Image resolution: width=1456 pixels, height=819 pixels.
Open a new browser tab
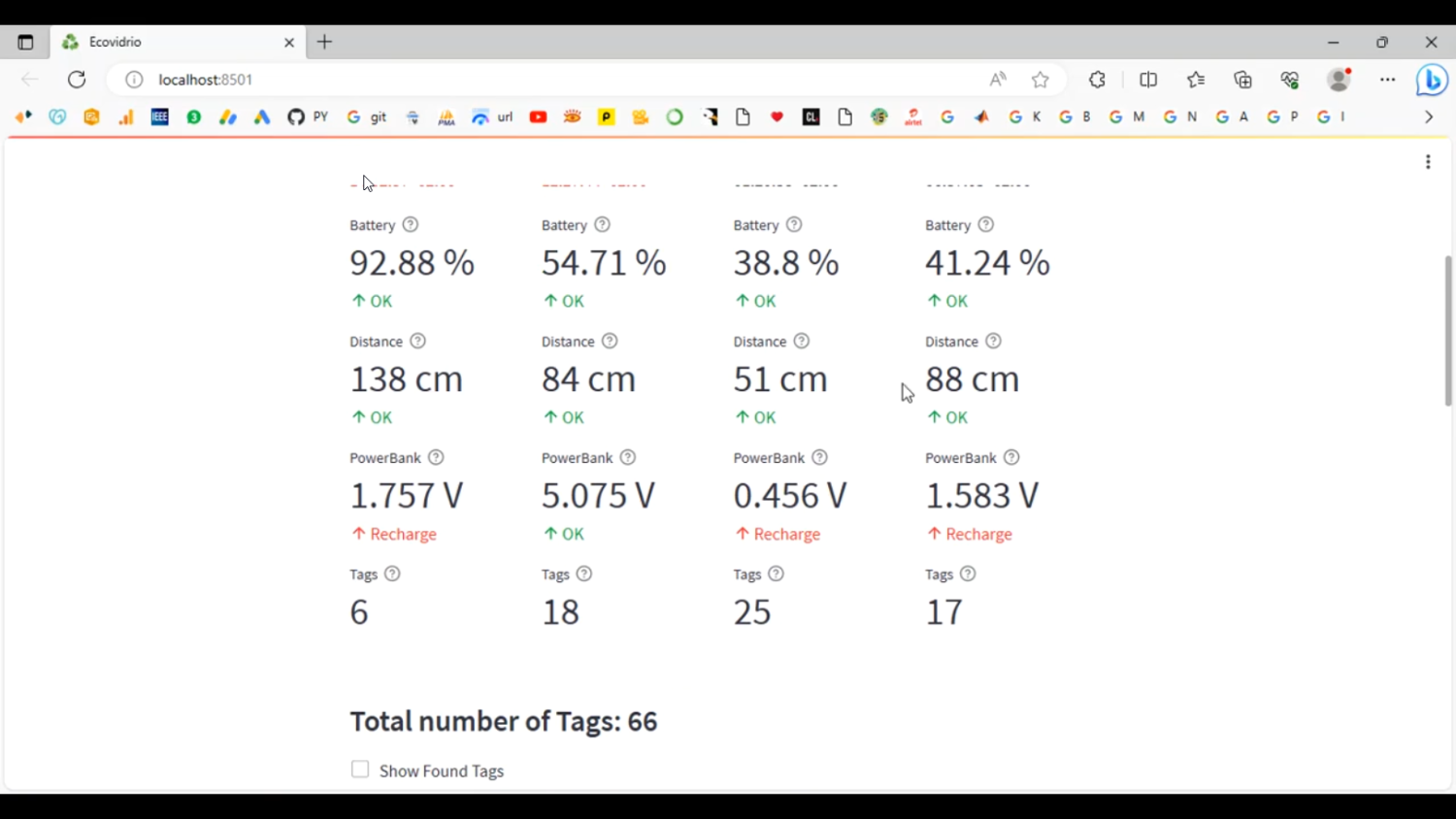(x=325, y=43)
